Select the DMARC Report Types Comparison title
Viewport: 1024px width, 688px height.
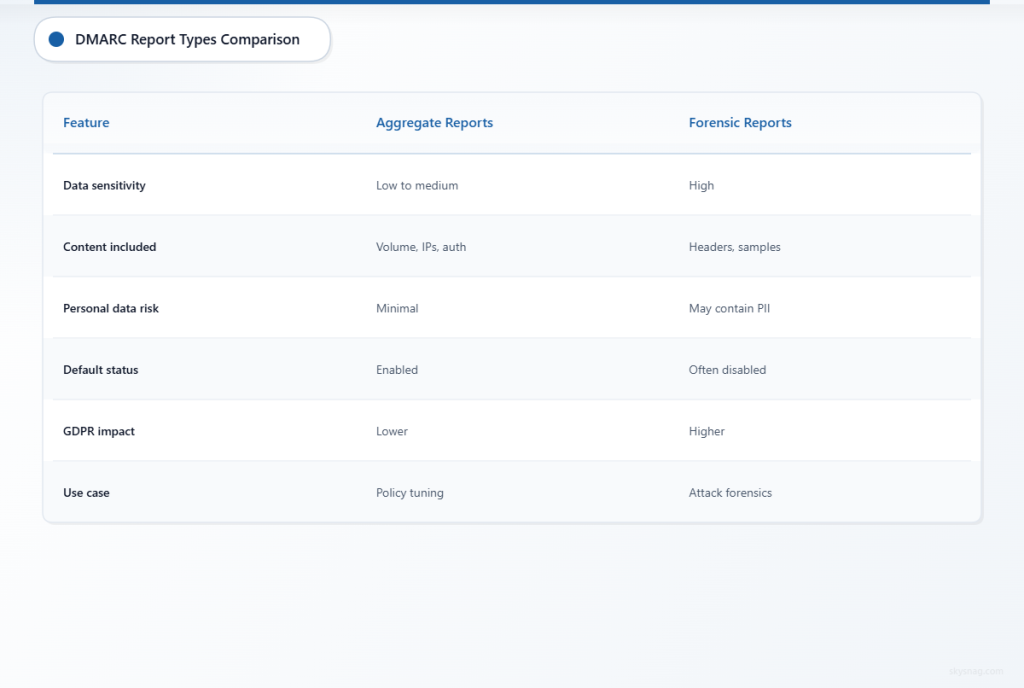pyautogui.click(x=187, y=39)
